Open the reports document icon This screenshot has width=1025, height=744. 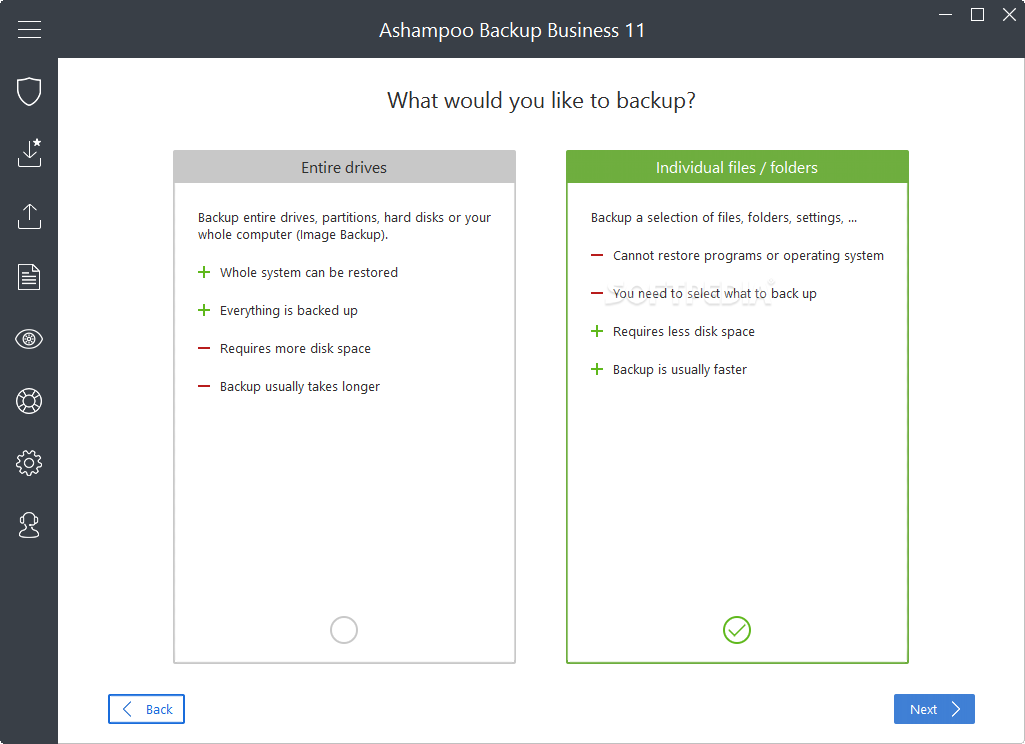29,277
